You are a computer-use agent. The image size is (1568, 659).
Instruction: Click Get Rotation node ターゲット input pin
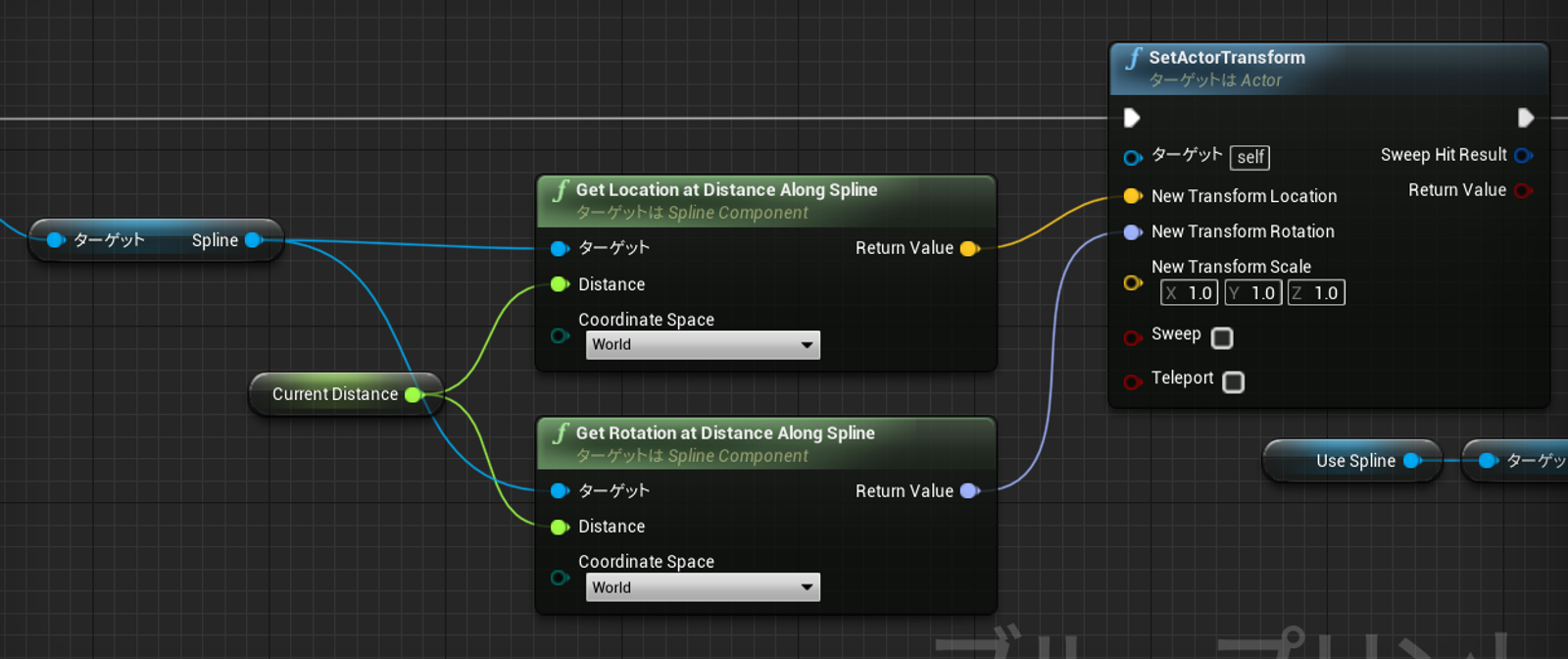(x=560, y=490)
